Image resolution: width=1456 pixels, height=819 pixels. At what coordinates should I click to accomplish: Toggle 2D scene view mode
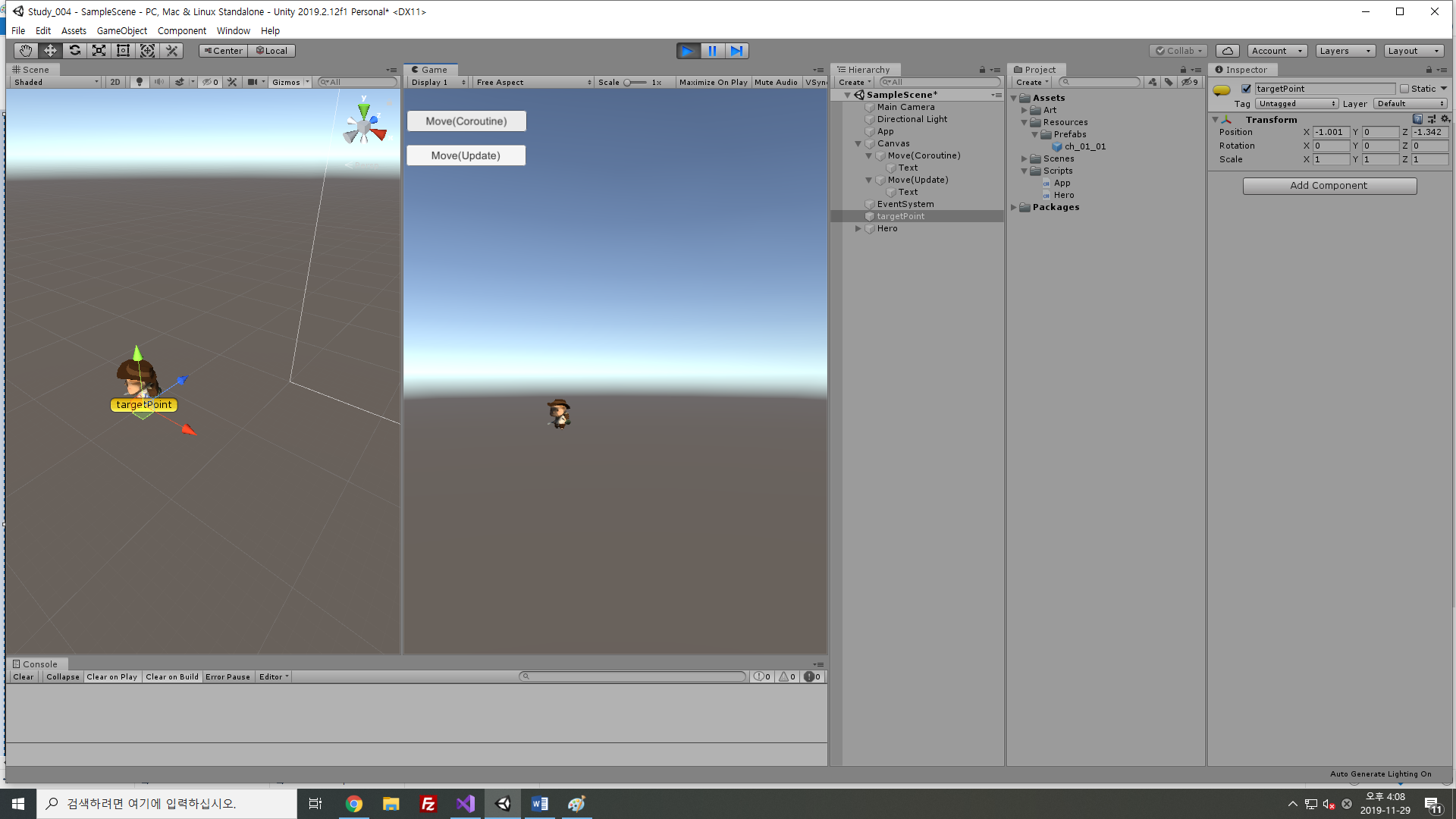tap(115, 82)
